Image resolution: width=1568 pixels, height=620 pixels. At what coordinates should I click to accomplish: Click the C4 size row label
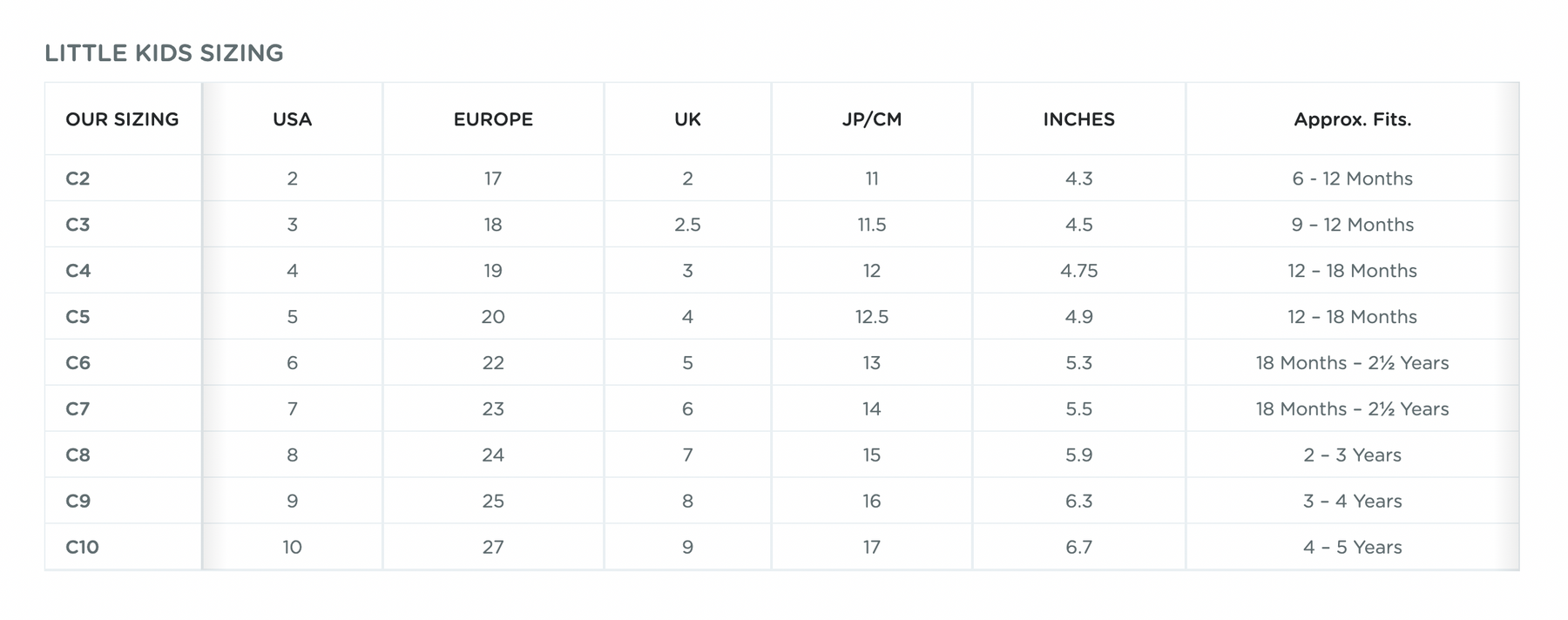pos(78,271)
